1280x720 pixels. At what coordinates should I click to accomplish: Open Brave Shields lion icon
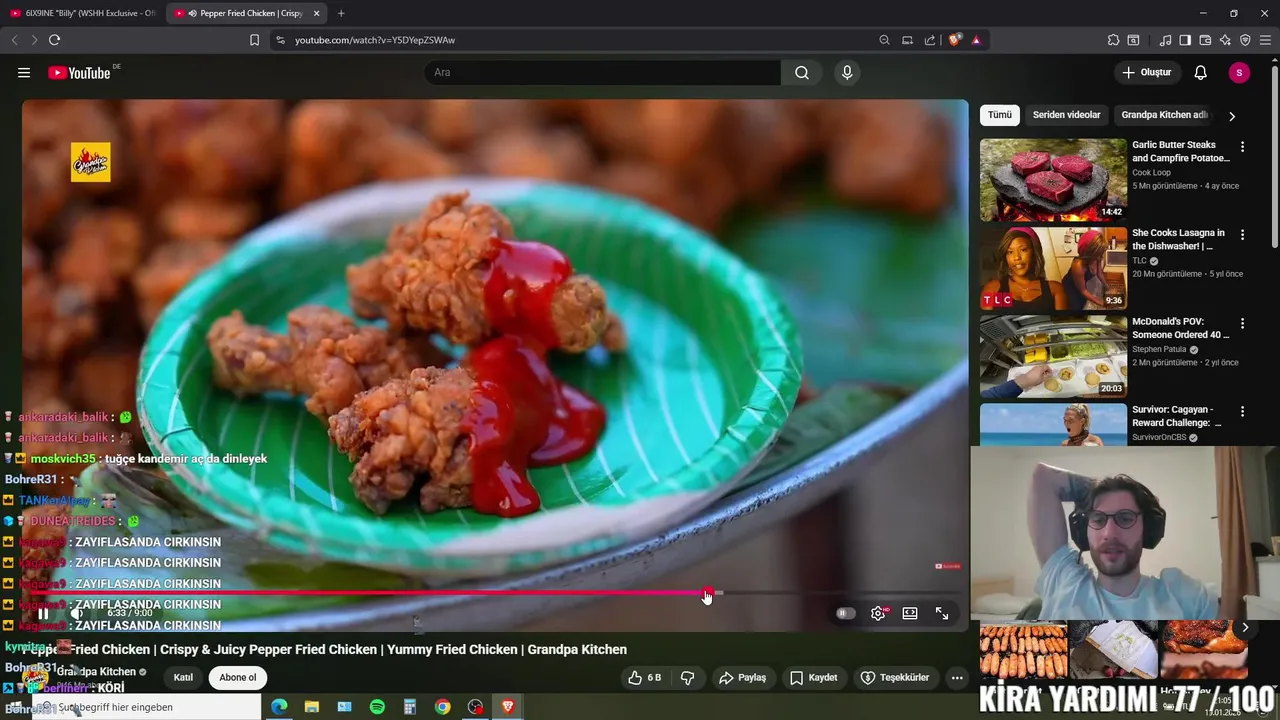(x=955, y=40)
